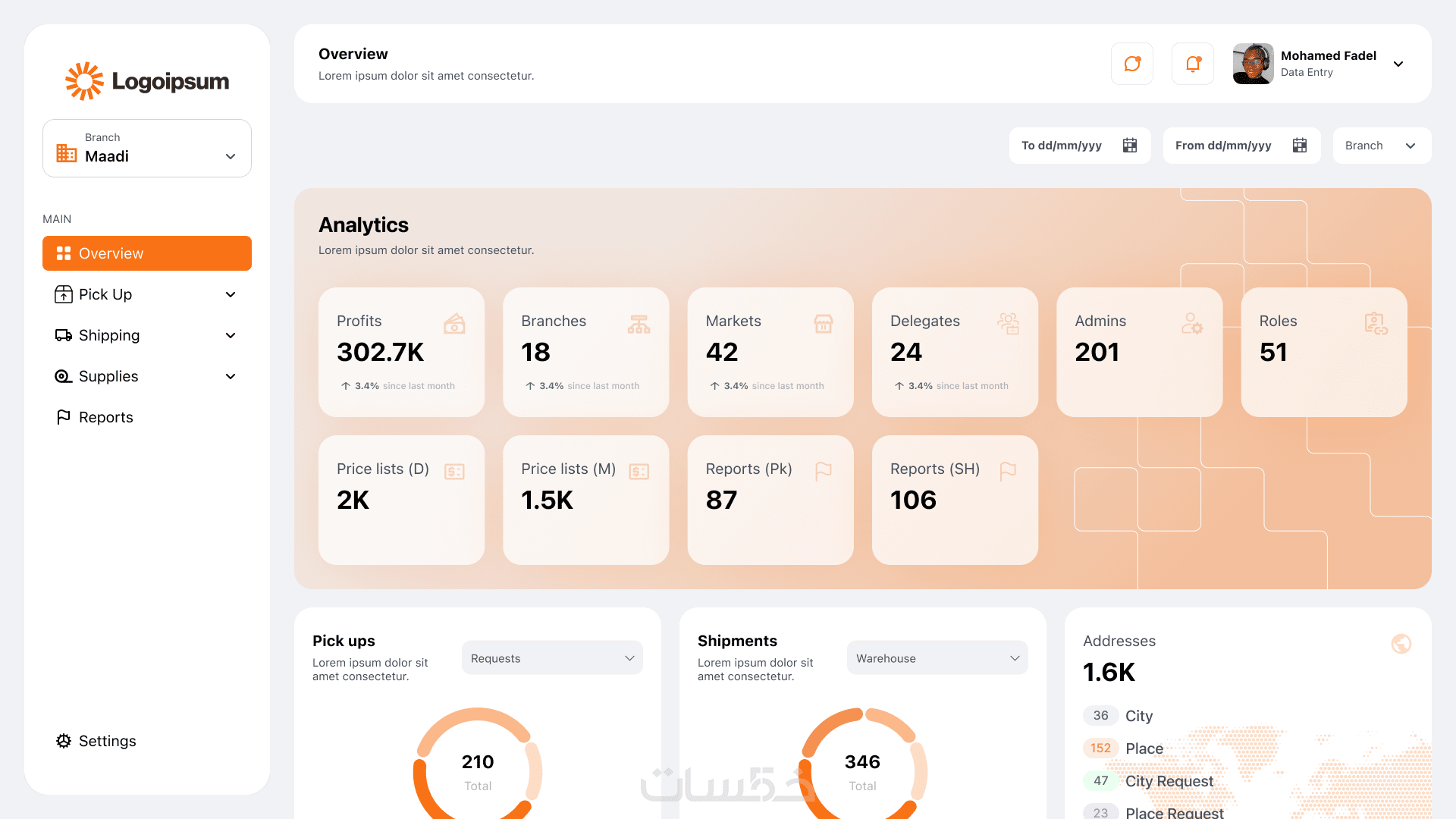Open the Branch filter dropdown
Screen dimensions: 1456x819
(1381, 146)
